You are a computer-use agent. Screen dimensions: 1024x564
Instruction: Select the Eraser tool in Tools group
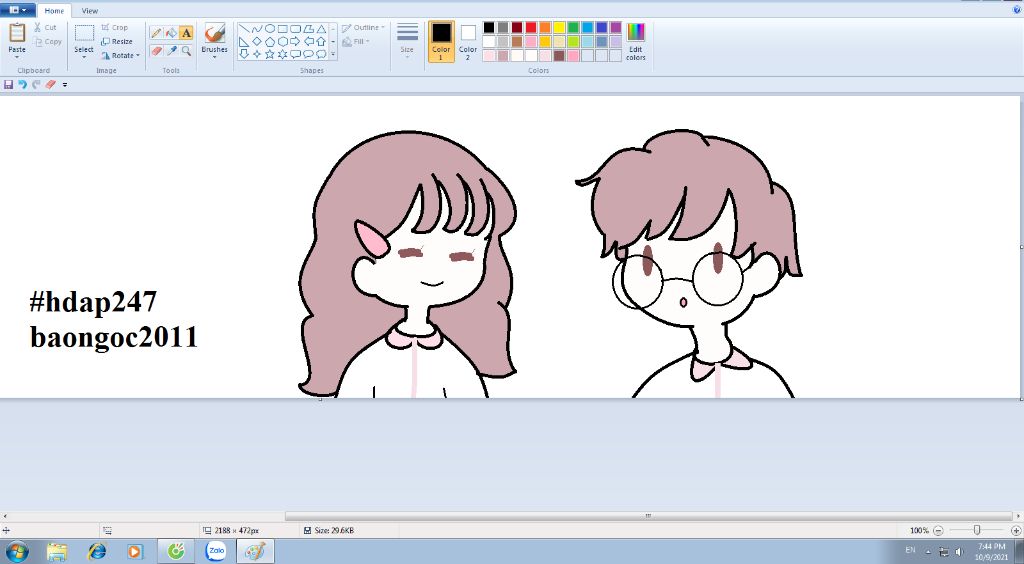click(156, 50)
